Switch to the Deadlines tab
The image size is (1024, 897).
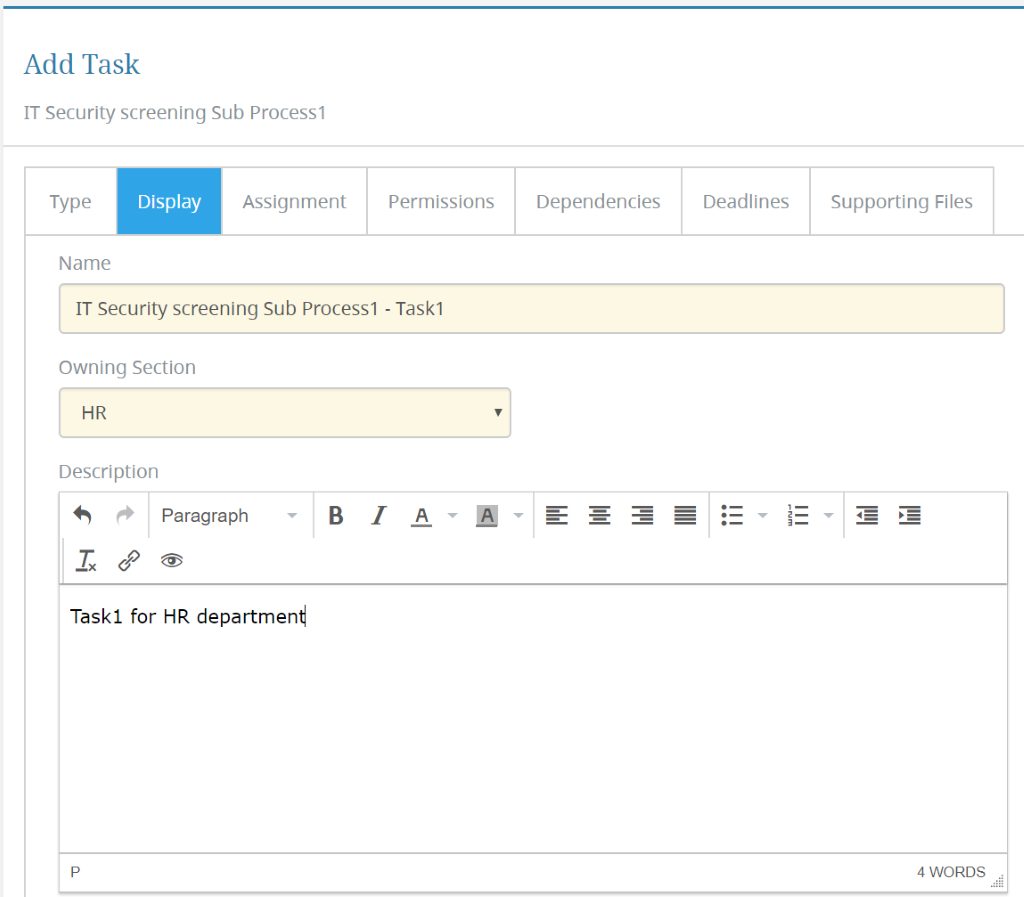[746, 201]
